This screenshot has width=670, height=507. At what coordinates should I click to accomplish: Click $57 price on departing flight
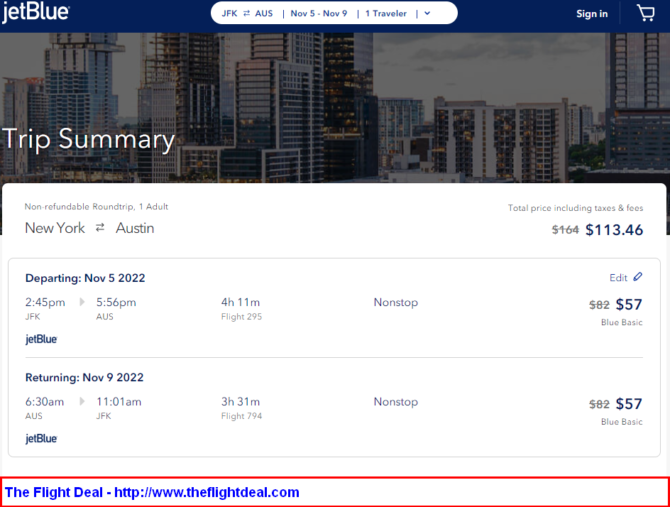[x=629, y=305]
